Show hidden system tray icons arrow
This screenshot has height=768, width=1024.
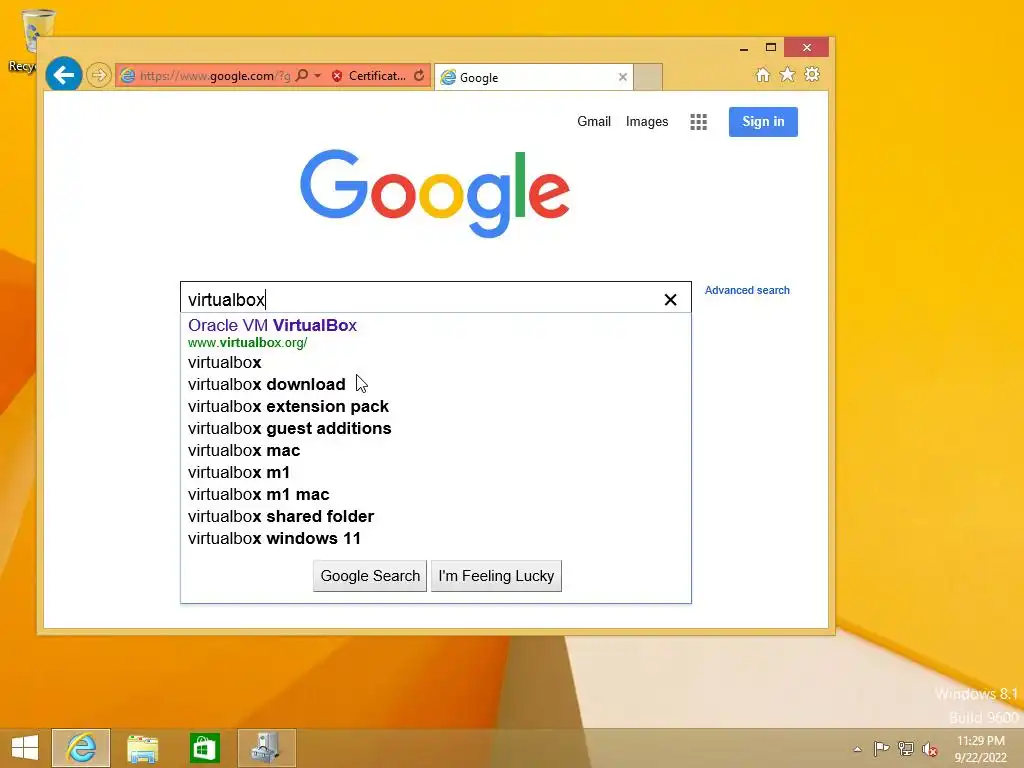coord(857,749)
